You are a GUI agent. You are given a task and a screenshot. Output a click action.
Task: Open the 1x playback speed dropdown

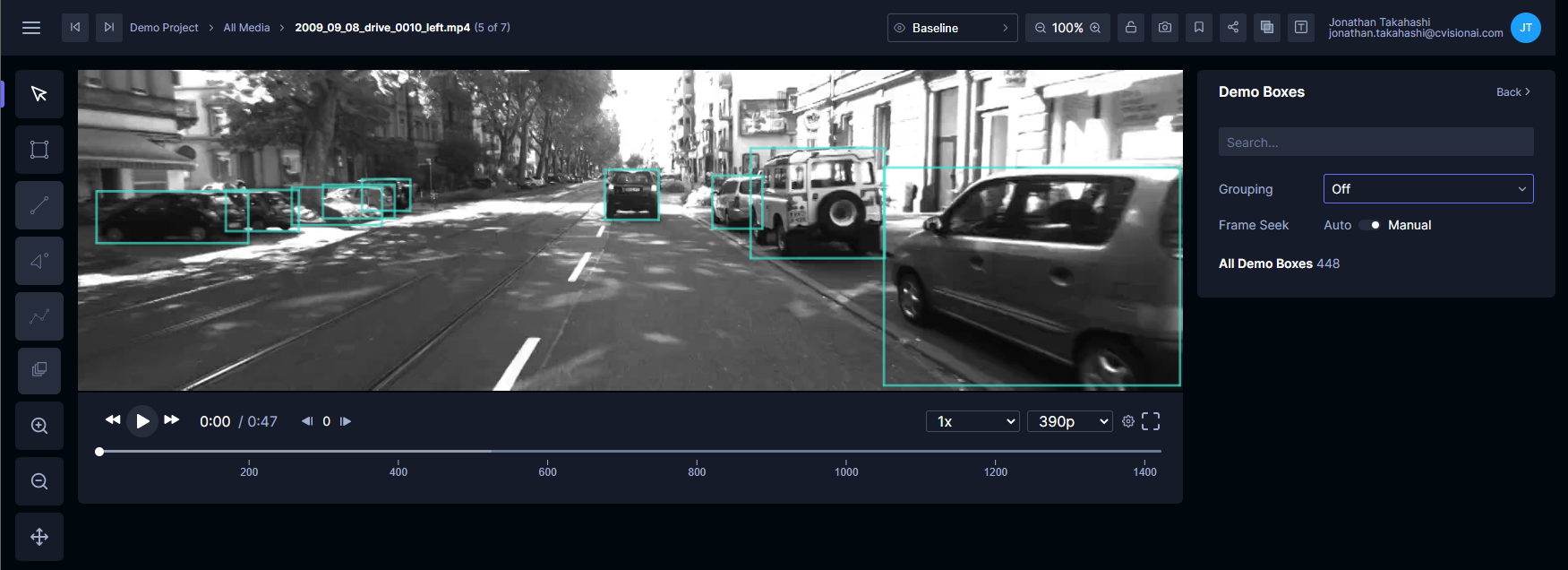pyautogui.click(x=973, y=421)
